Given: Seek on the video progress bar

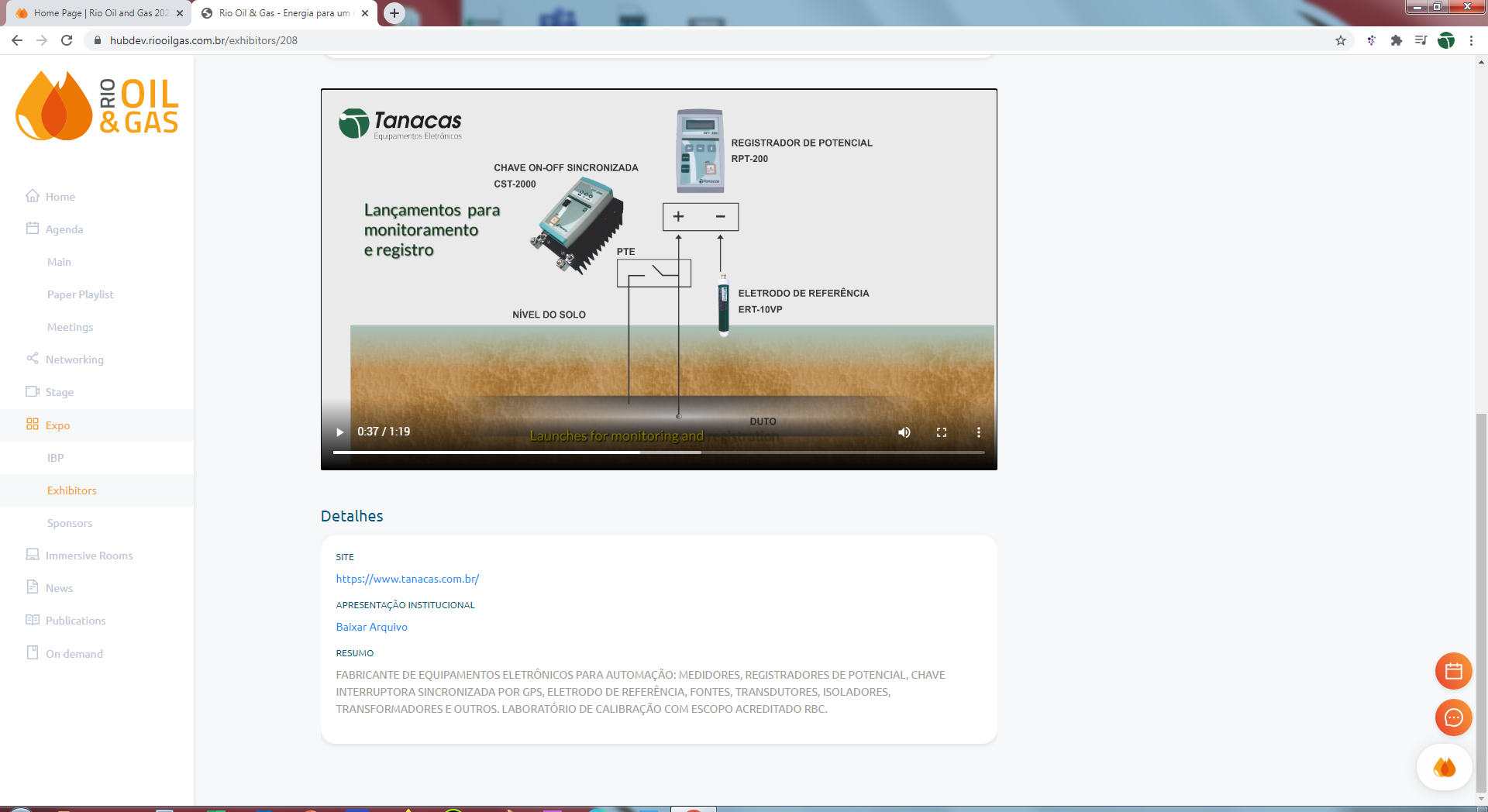Looking at the screenshot, I should [659, 452].
